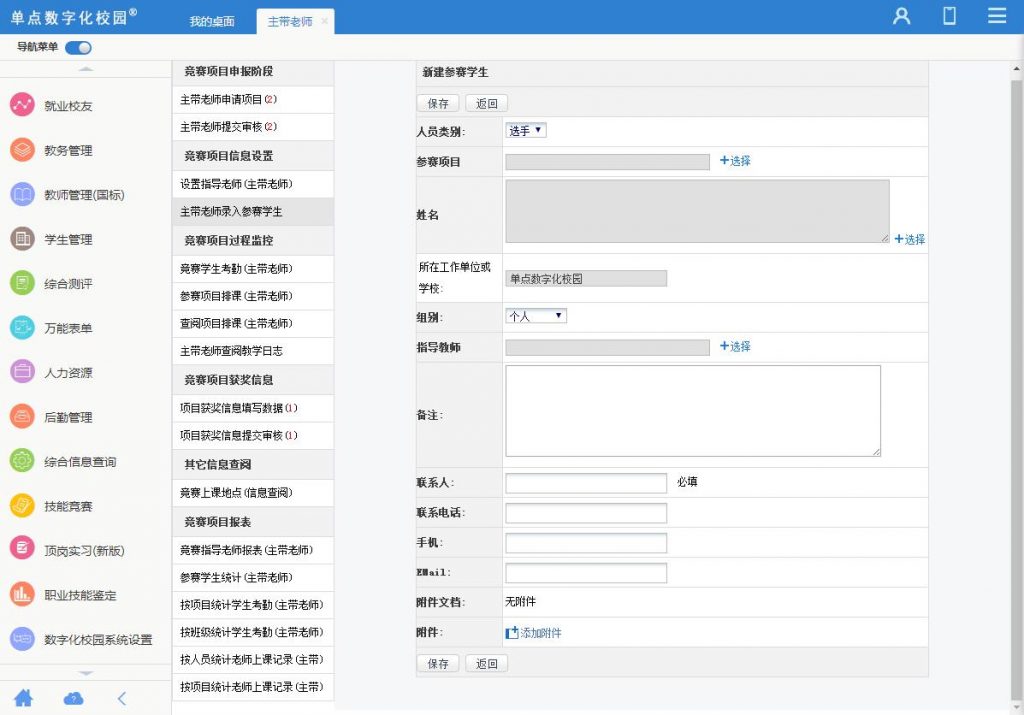Open the 组别 dropdown

(x=536, y=316)
